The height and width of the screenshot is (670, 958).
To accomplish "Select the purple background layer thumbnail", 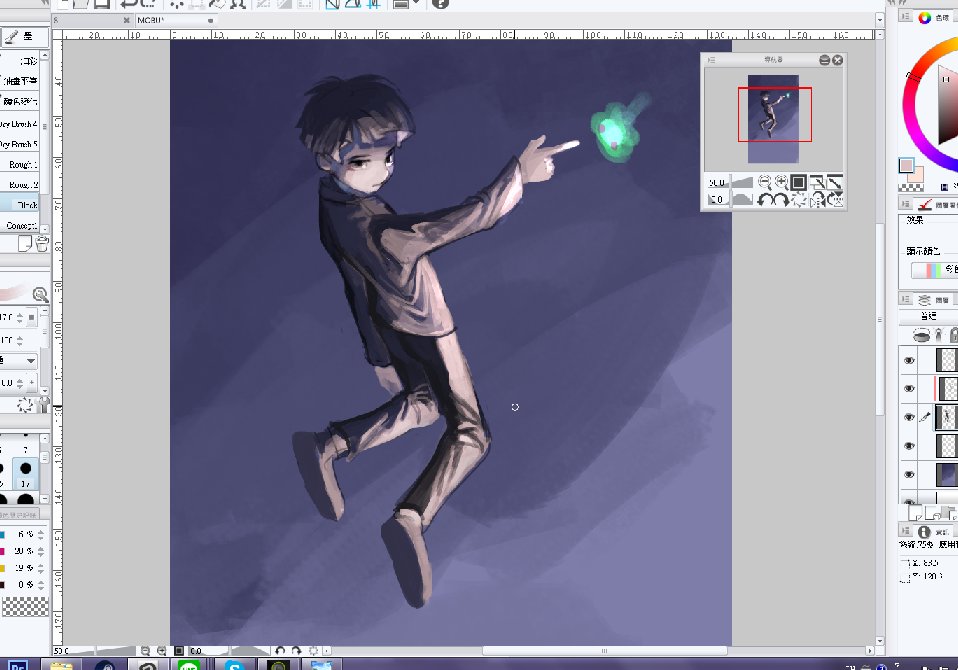I will pos(947,475).
